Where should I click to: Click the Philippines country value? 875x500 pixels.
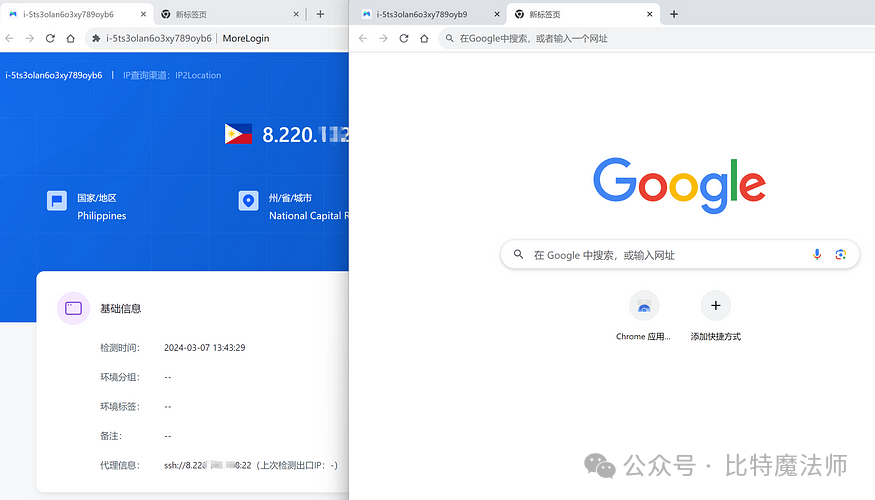point(102,216)
